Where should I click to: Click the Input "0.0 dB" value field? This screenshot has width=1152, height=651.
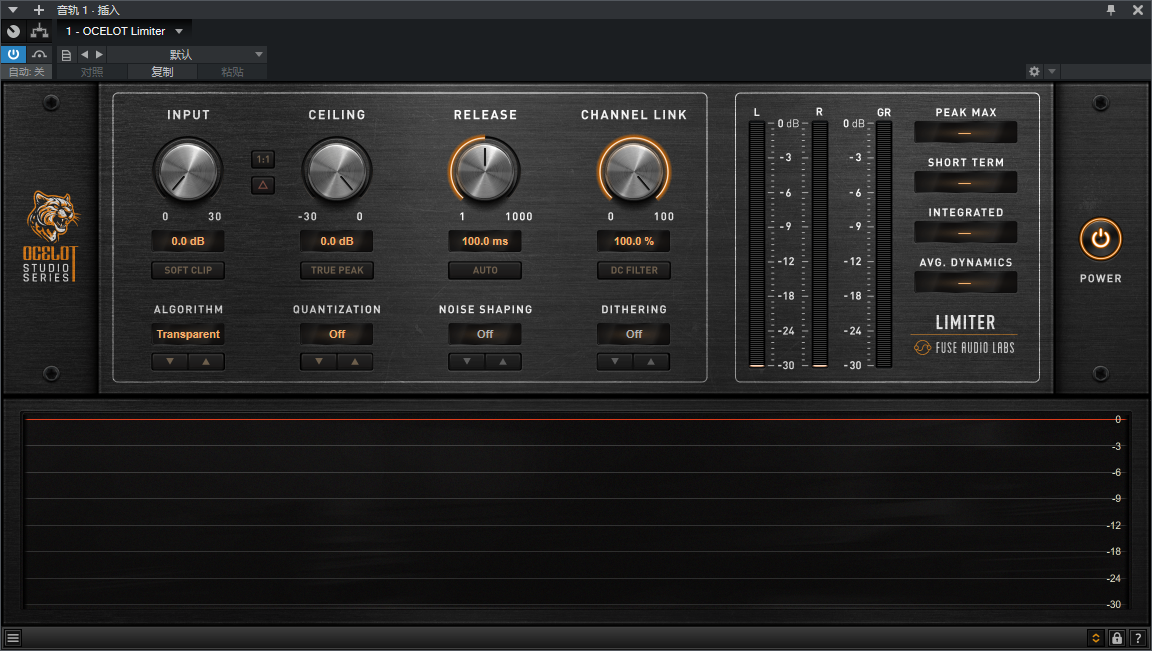click(188, 241)
